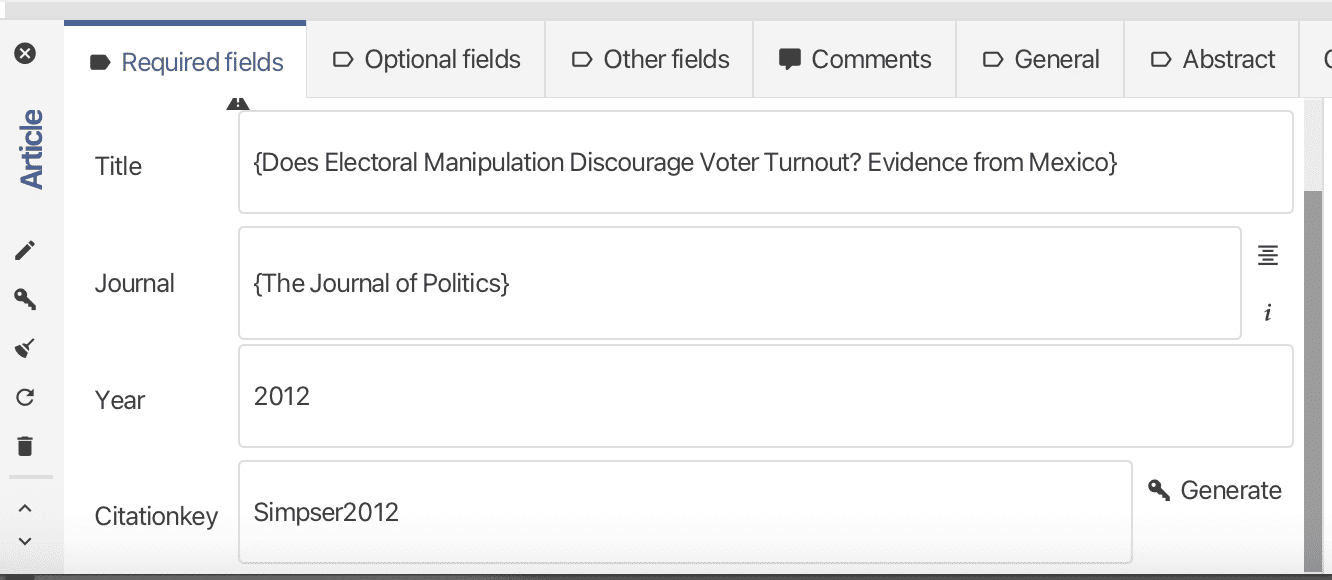This screenshot has width=1332, height=580.
Task: Show journal information via the 'i' icon
Action: (1268, 313)
